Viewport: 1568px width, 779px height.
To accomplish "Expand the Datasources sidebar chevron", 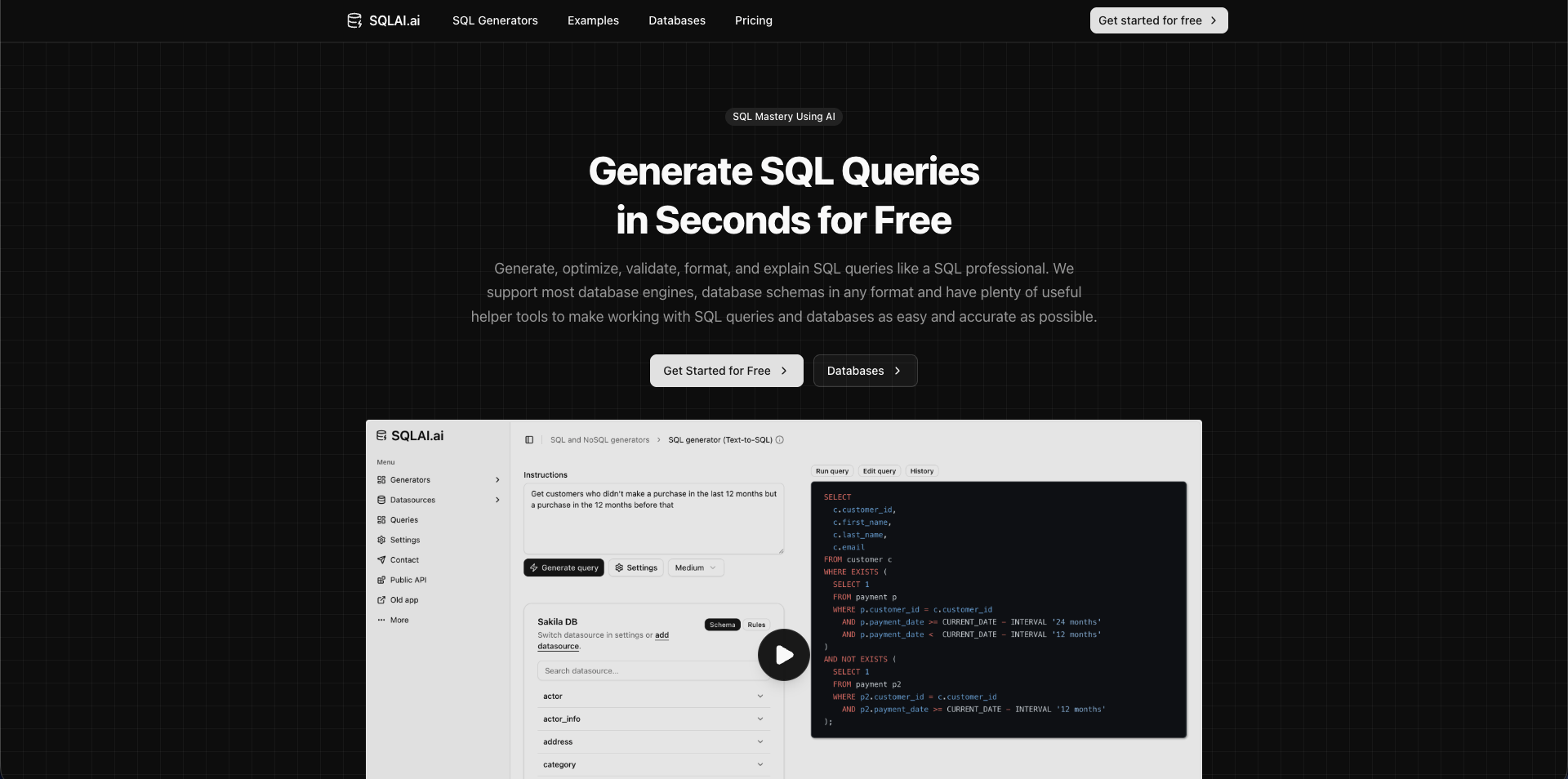I will tap(497, 500).
